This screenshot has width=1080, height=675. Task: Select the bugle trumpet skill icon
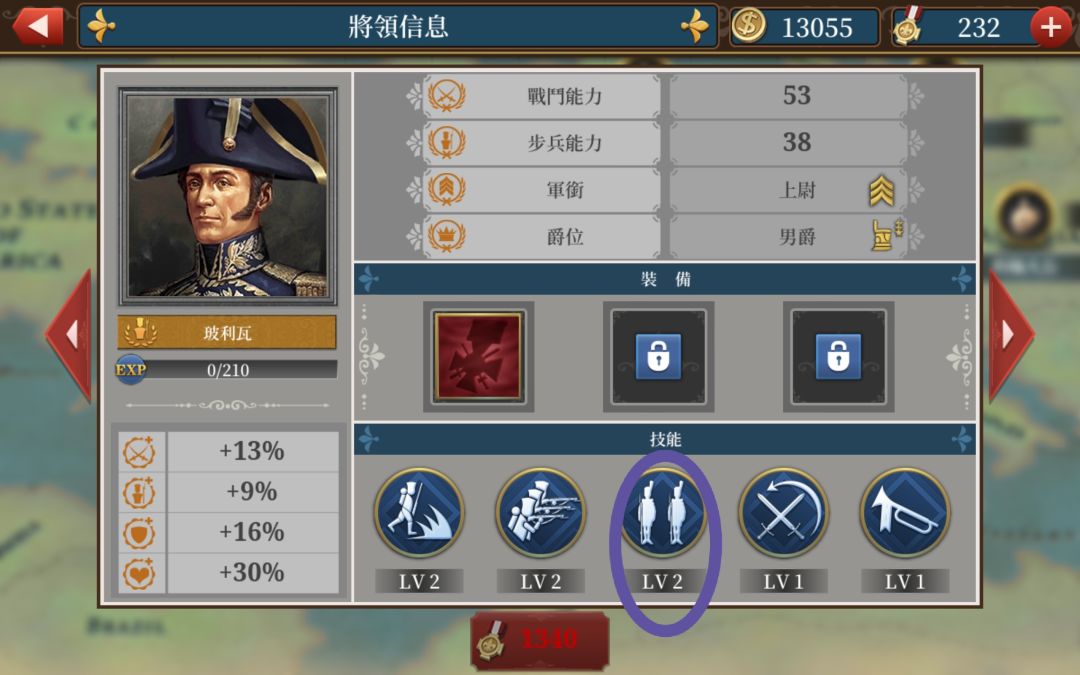(x=905, y=513)
